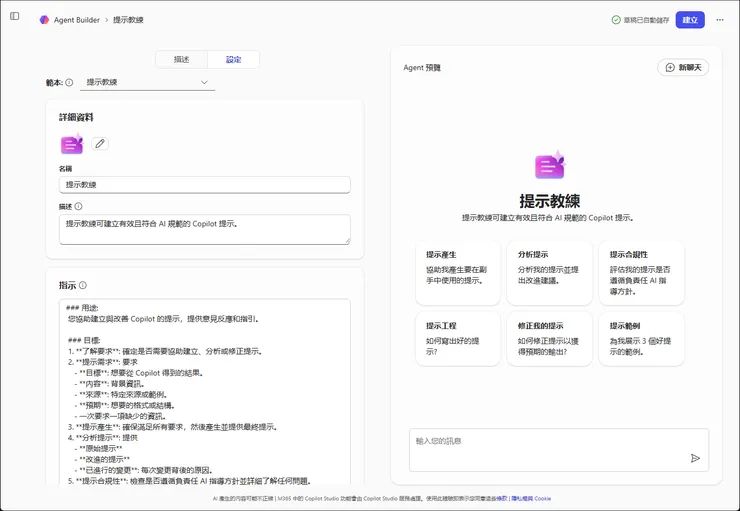Click the Agent 預覽 heading text
This screenshot has height=511, width=740.
click(x=422, y=67)
